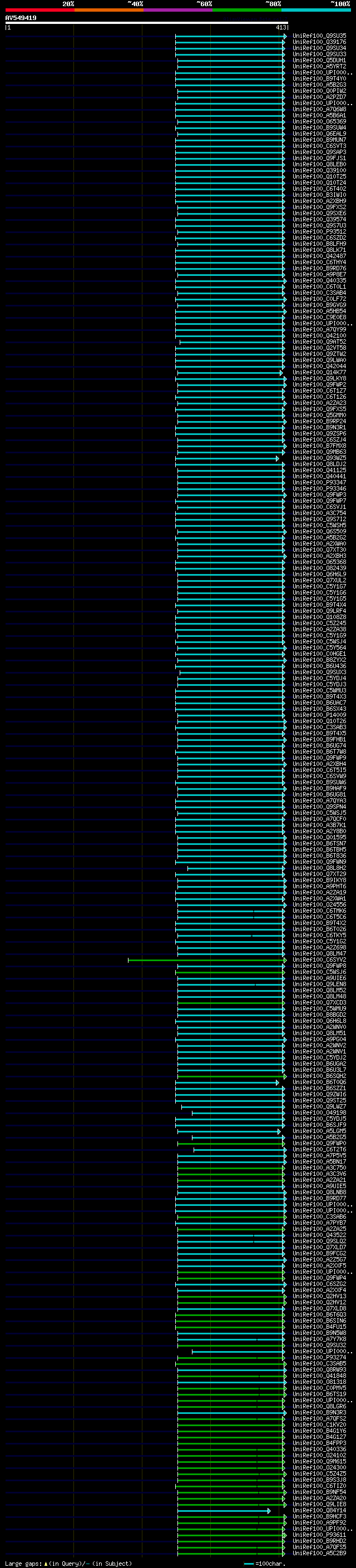Open hit UniRef100_Q9SU34
Image resolution: width=356 pixels, height=1568 pixels.
(x=319, y=48)
